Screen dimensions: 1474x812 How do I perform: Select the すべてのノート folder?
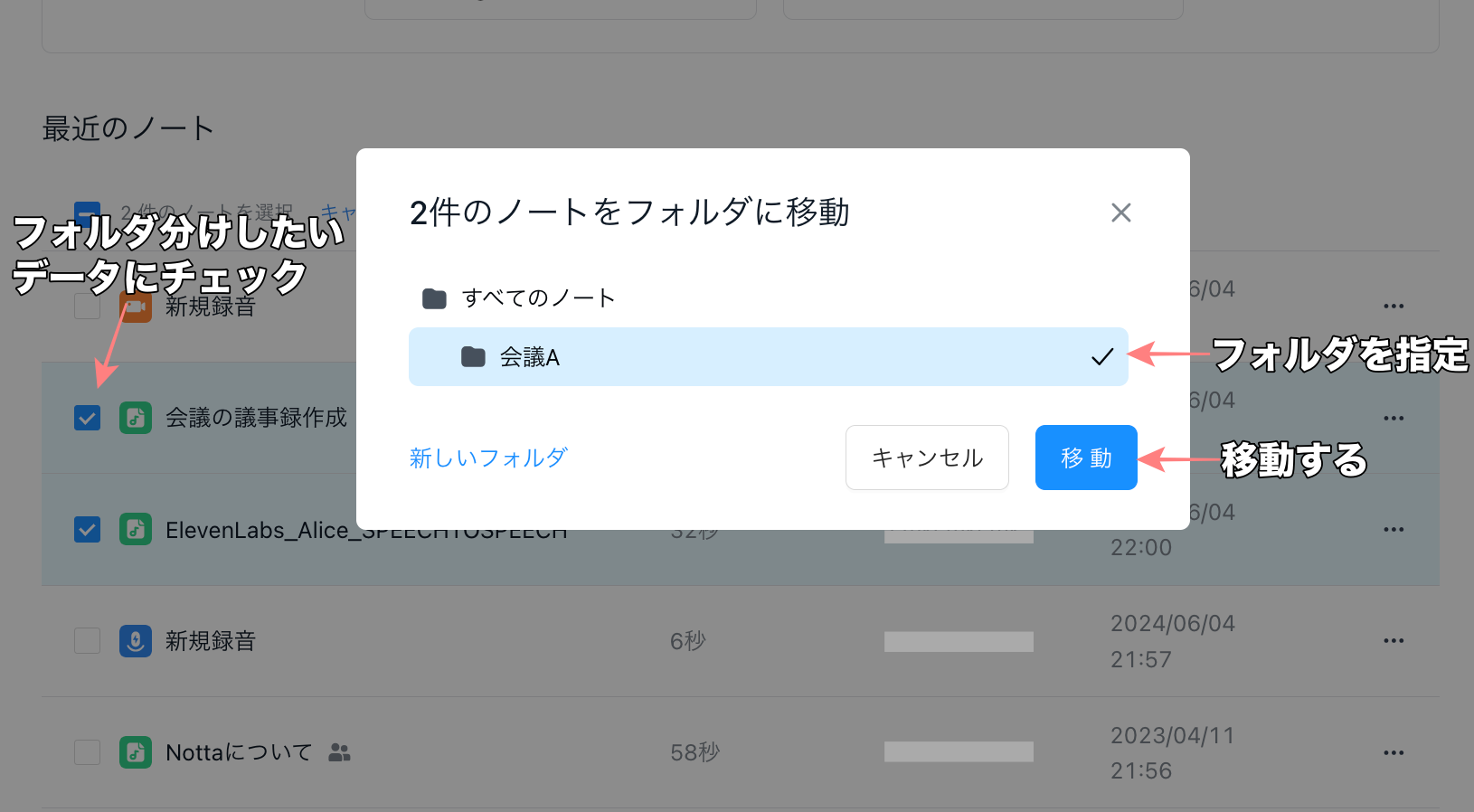coord(538,298)
